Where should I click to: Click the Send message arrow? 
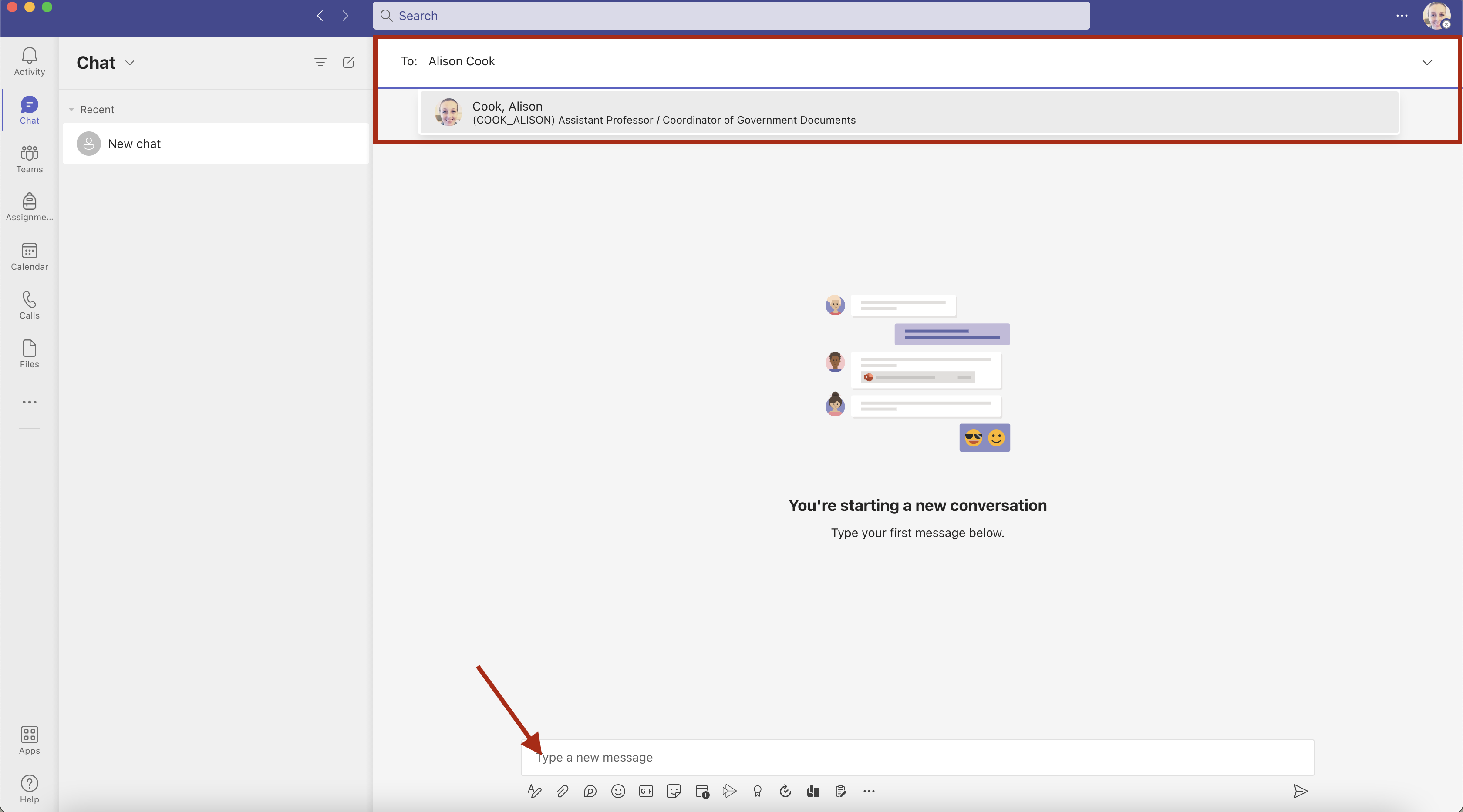tap(1300, 791)
